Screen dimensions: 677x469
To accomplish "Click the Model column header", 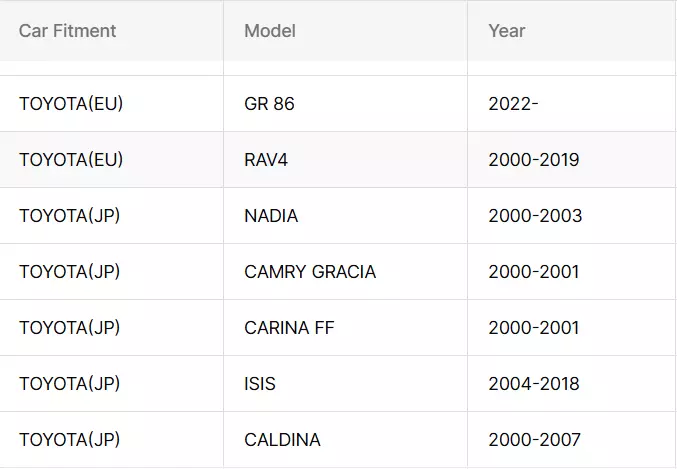I will point(345,31).
